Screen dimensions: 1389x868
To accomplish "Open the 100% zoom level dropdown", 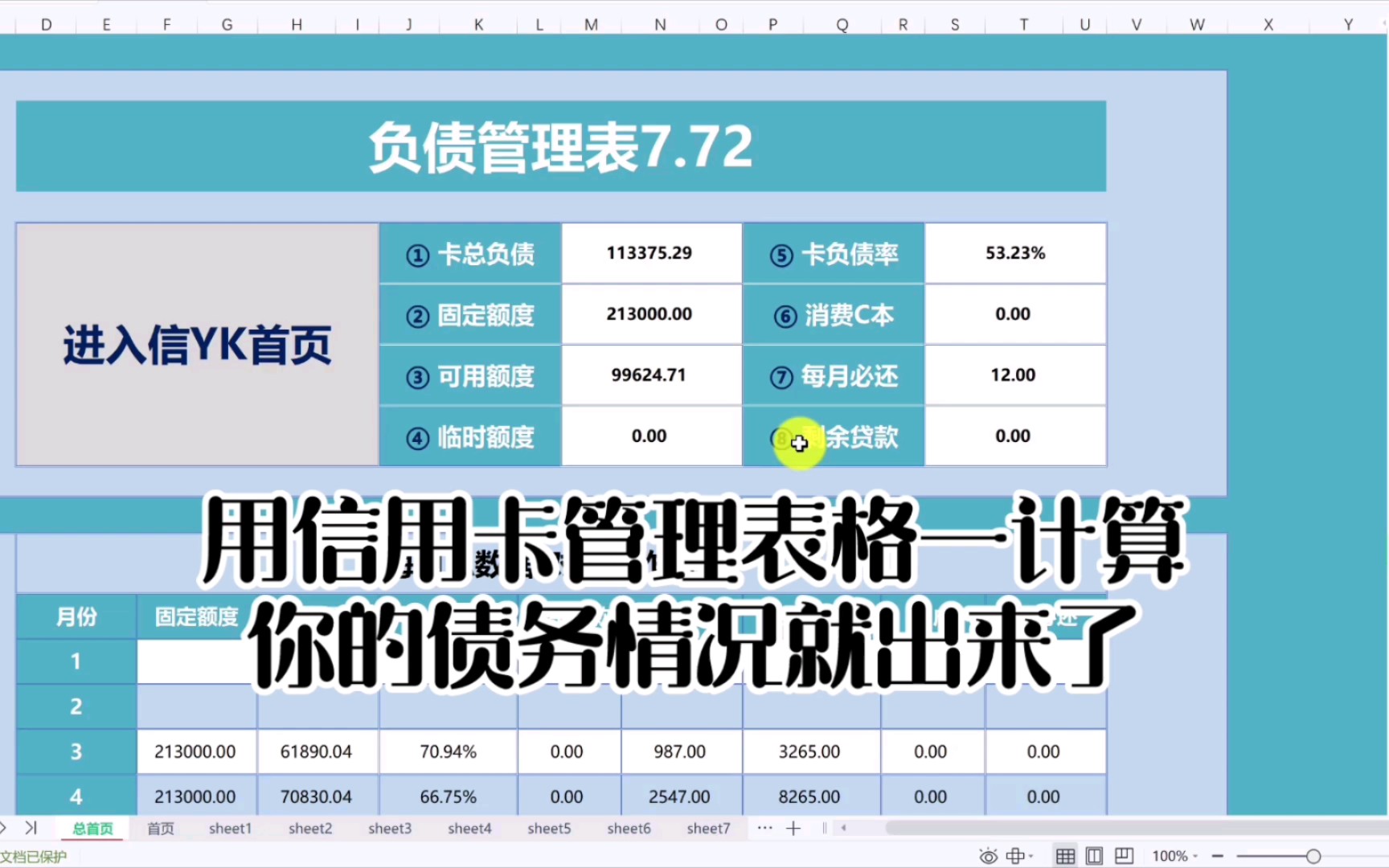I will click(x=1174, y=857).
